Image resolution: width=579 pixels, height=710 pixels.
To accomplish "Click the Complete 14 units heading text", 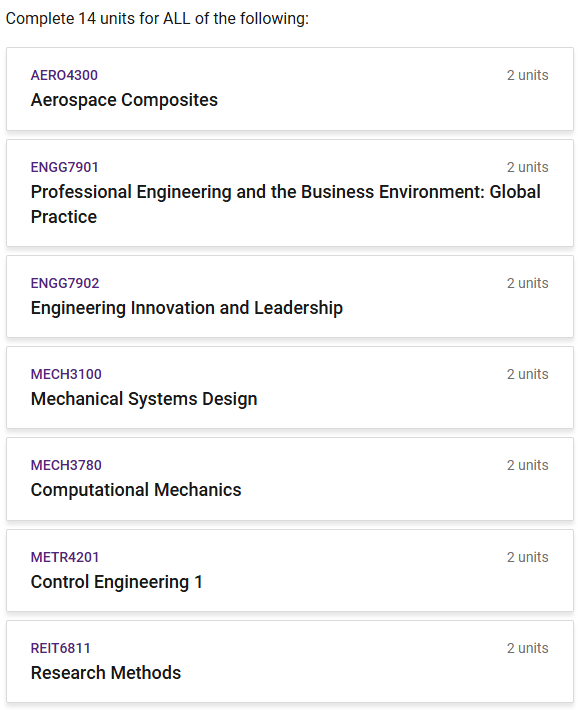I will coord(157,19).
